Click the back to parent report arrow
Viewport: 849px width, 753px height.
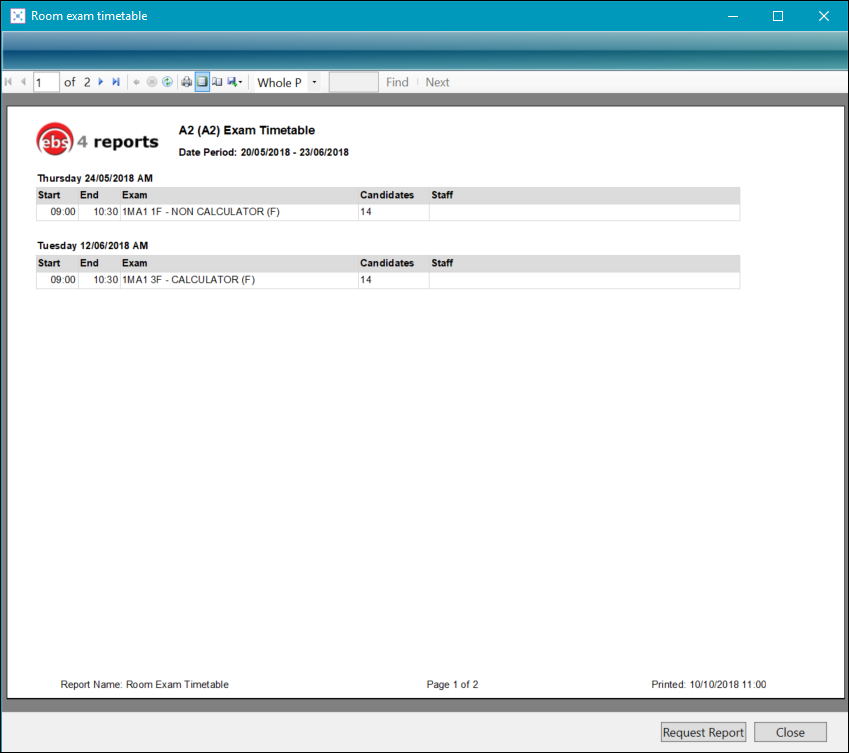click(137, 82)
